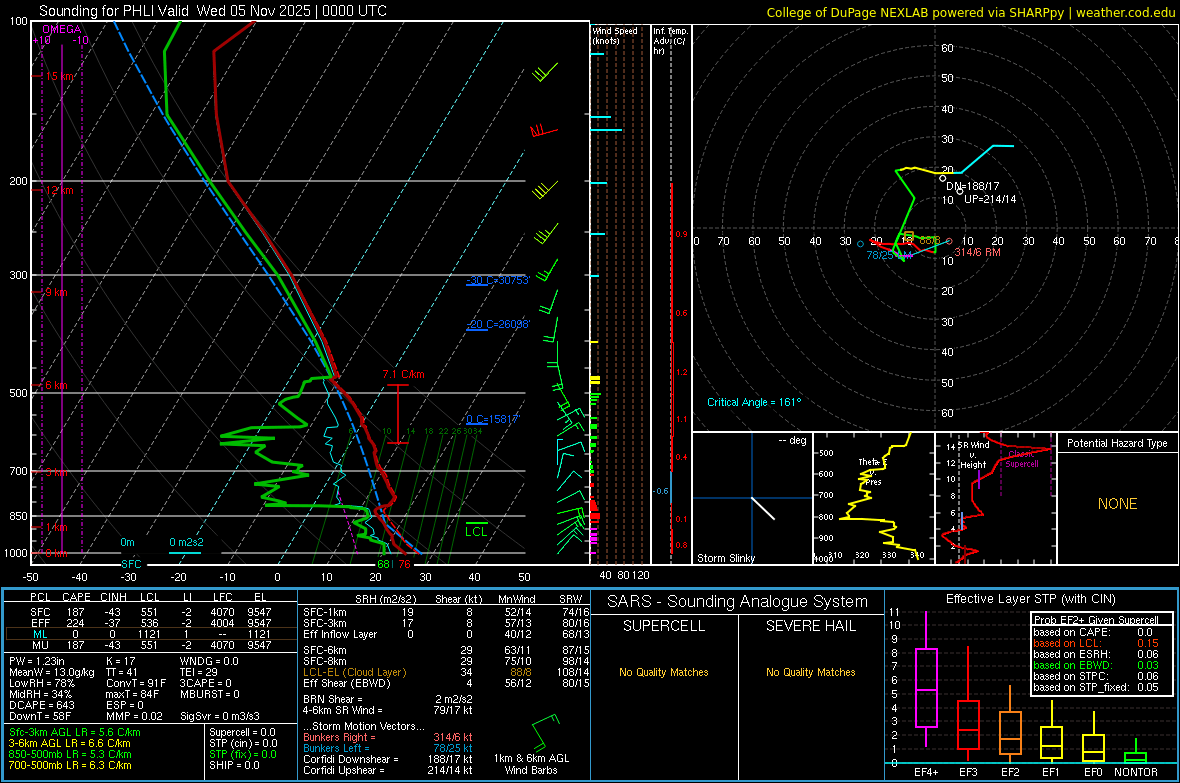This screenshot has height=783, width=1180.
Task: Click the green 'LCL' marker label on skew-T
Action: point(476,532)
